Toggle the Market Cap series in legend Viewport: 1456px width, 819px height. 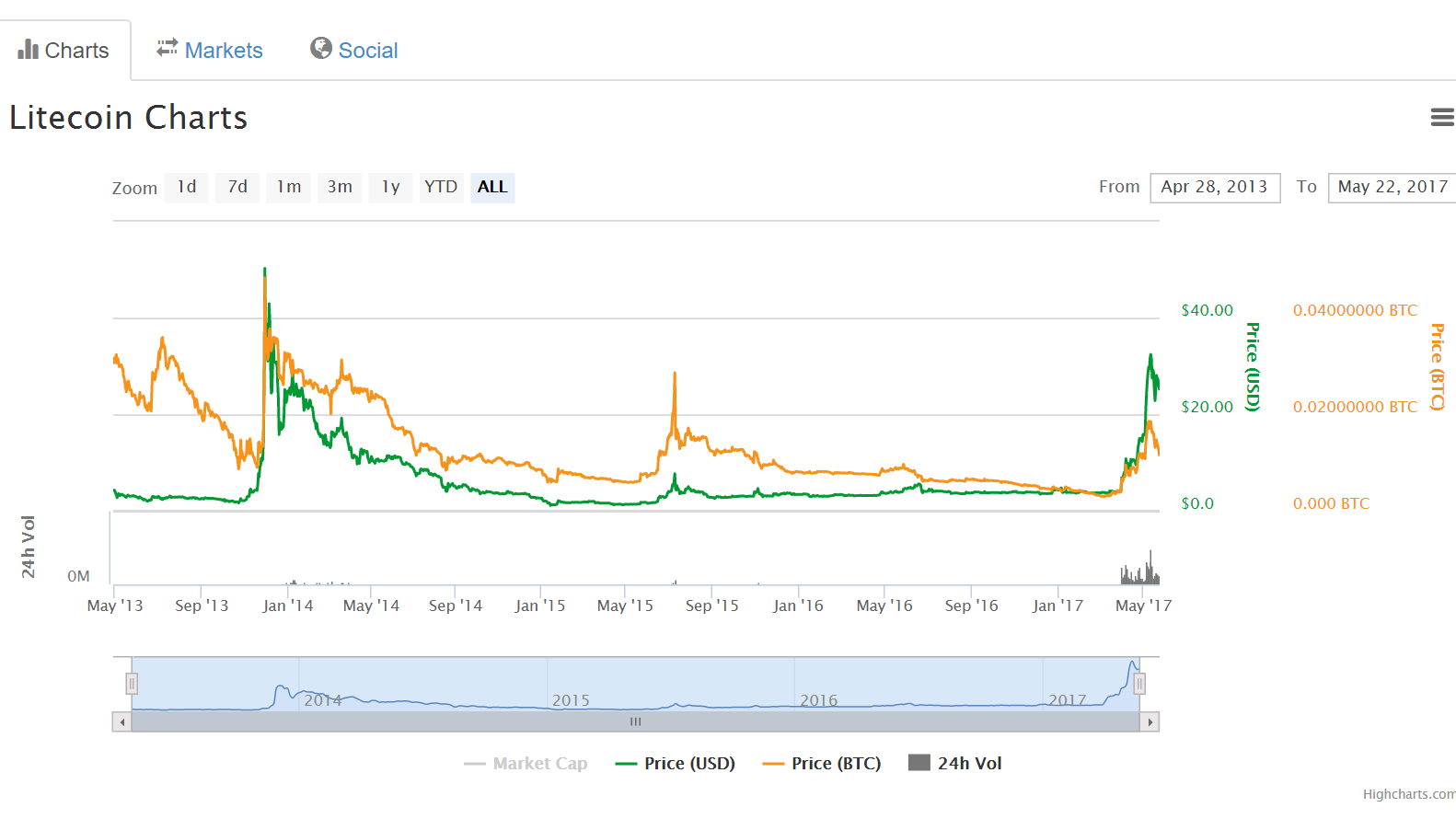point(526,763)
